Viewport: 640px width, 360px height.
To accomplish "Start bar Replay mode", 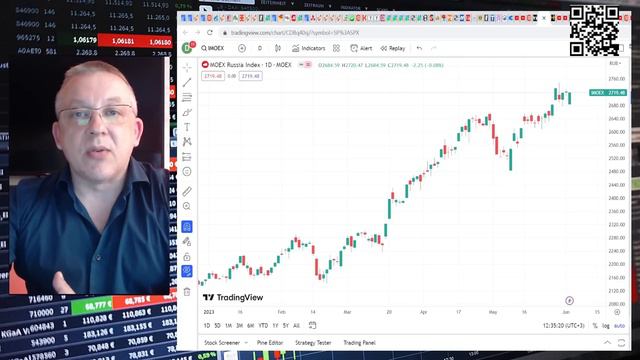I will point(393,48).
